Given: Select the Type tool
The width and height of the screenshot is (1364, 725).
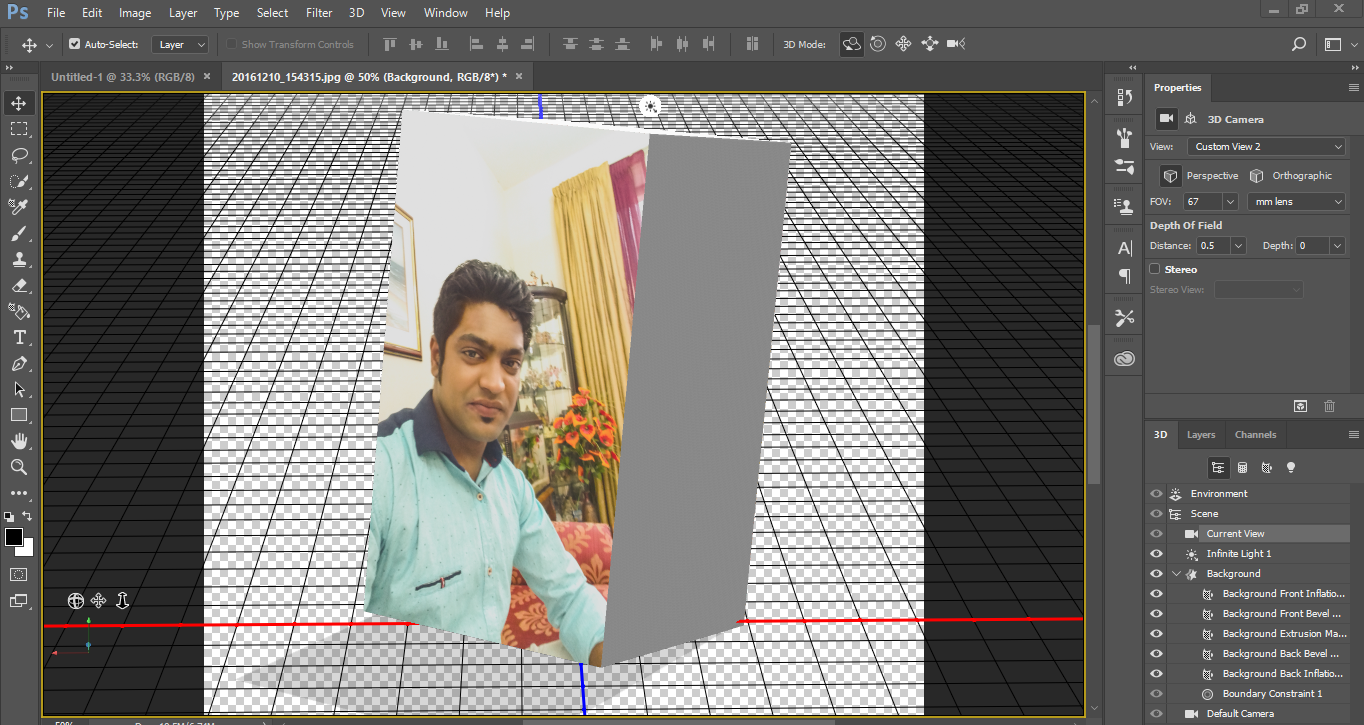Looking at the screenshot, I should tap(18, 337).
